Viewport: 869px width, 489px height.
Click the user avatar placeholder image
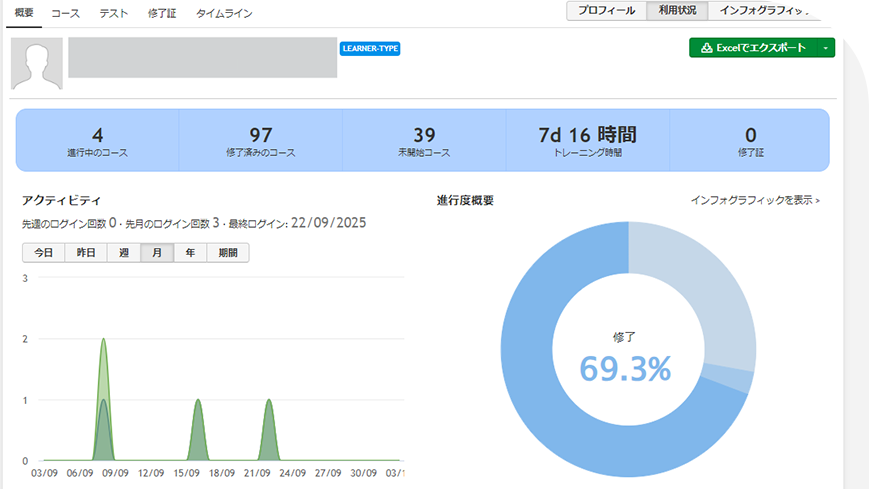pos(37,64)
